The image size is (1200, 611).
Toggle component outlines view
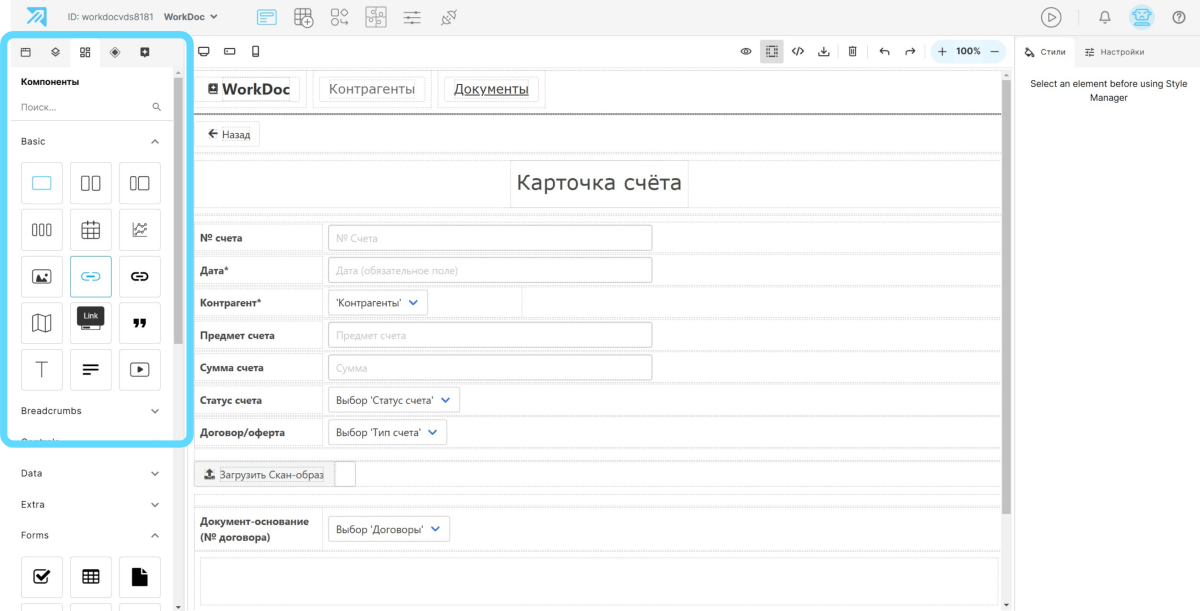coord(771,51)
